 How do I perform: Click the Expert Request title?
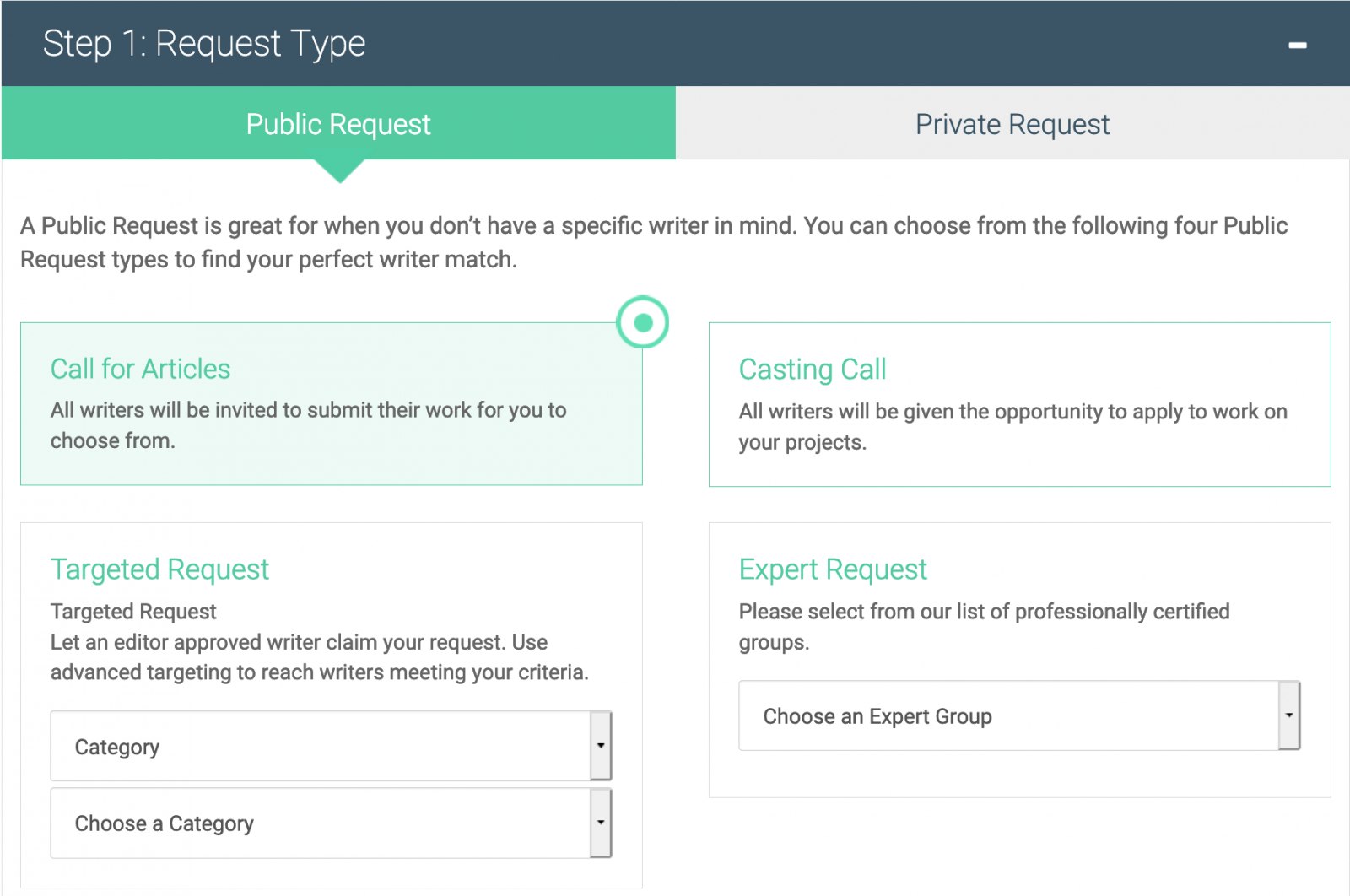click(x=832, y=569)
